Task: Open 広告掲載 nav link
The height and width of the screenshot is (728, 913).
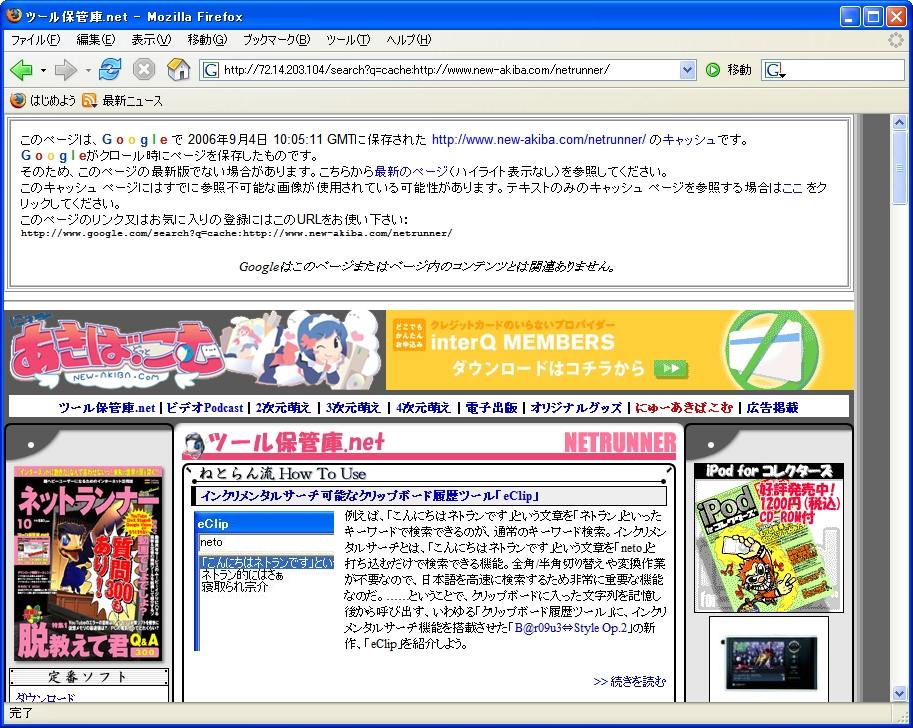Action: tap(772, 408)
